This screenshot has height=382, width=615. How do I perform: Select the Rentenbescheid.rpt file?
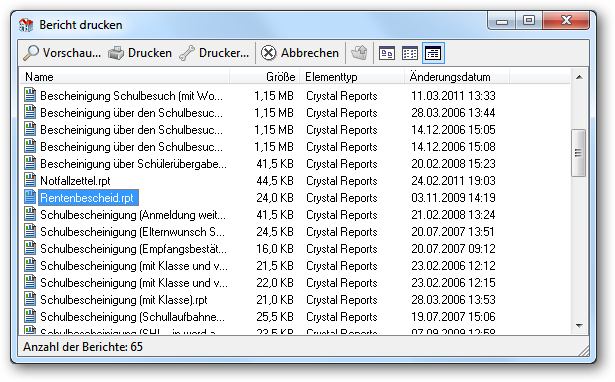[87, 198]
